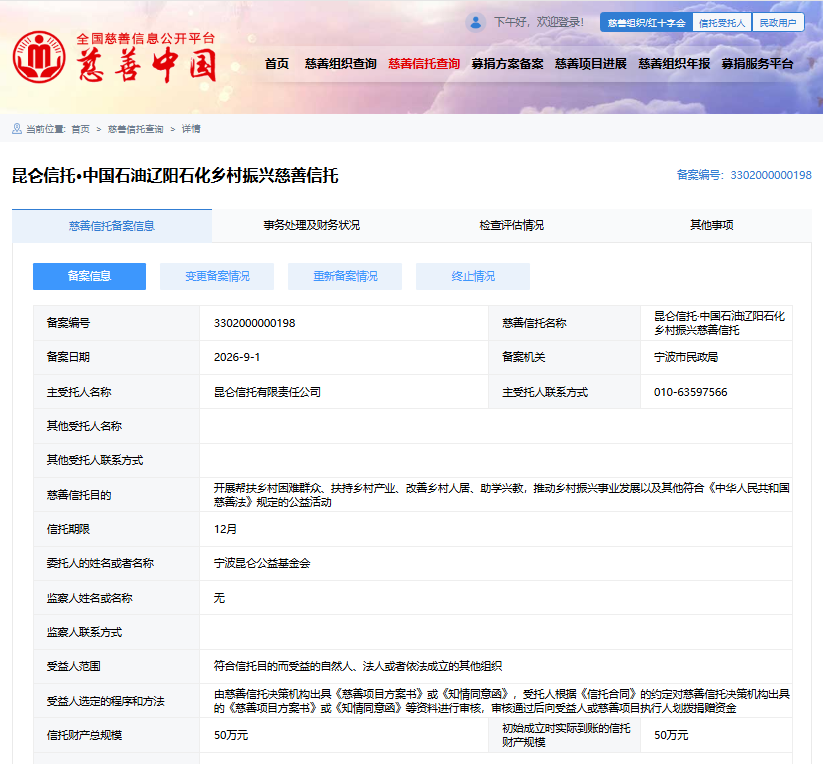The image size is (823, 764).
Task: Click the 监察人联系方式 label
Action: (x=85, y=632)
